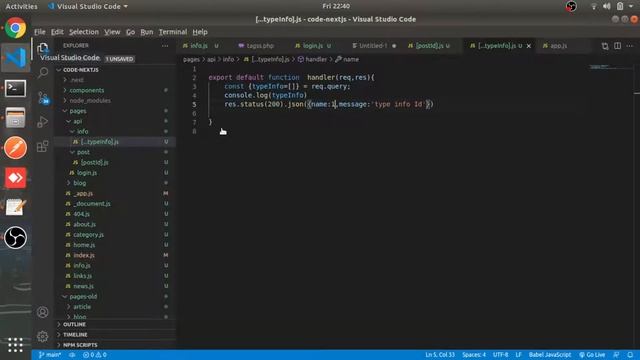640x360 pixels.
Task: Open the Files app in the dock
Action: (16, 118)
